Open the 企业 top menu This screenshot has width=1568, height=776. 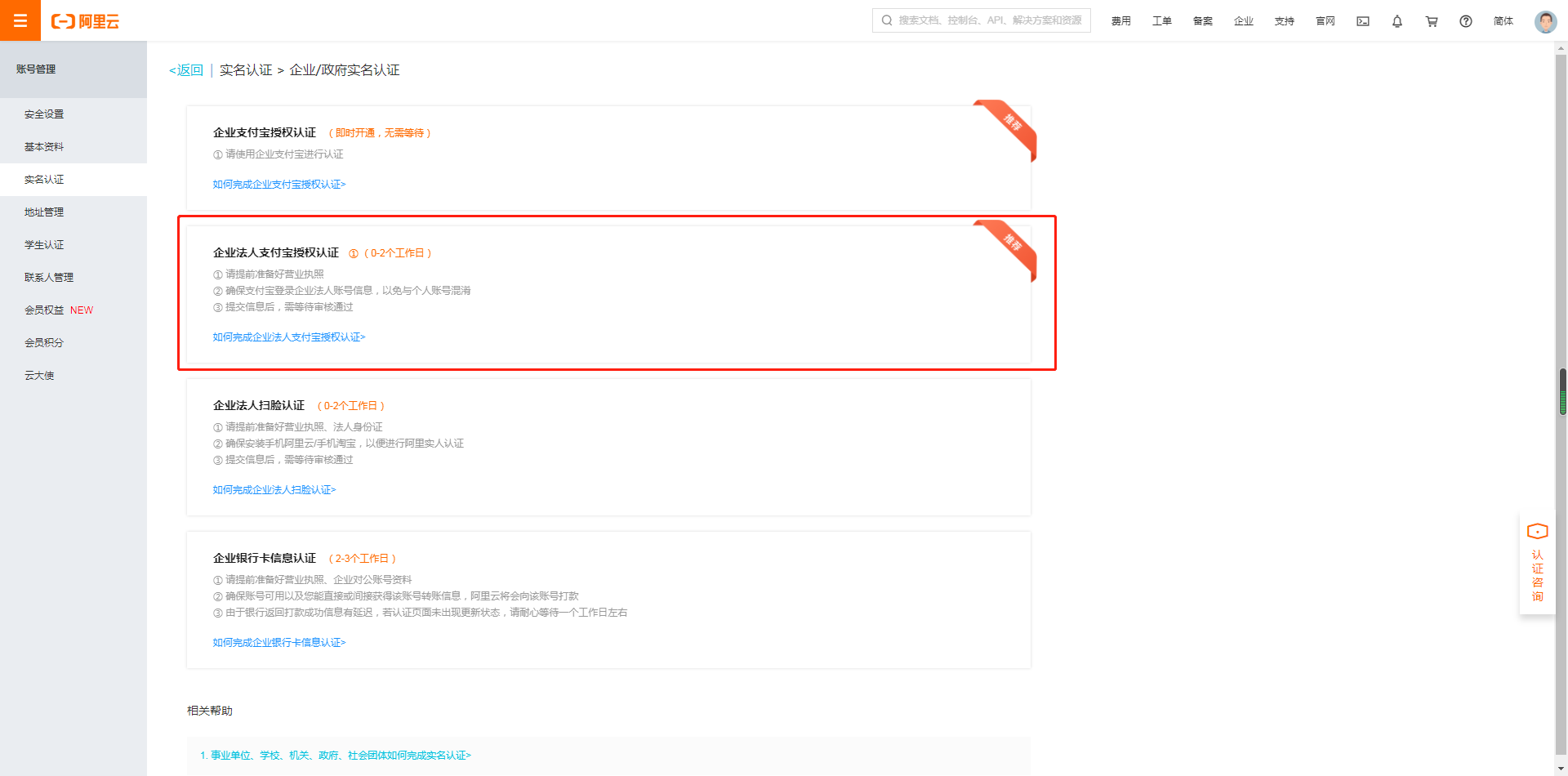coord(1244,21)
